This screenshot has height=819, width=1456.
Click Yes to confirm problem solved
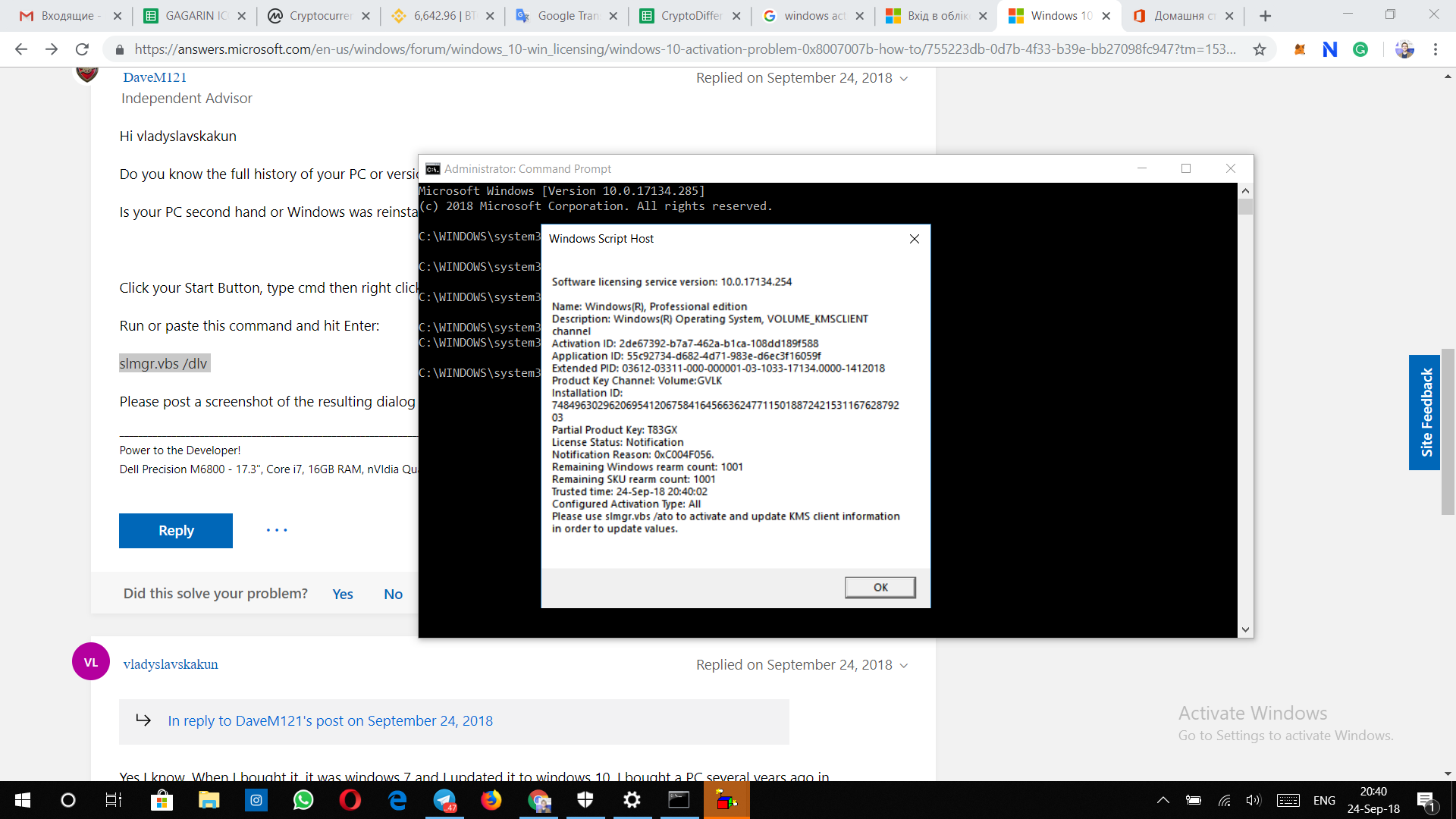point(343,594)
